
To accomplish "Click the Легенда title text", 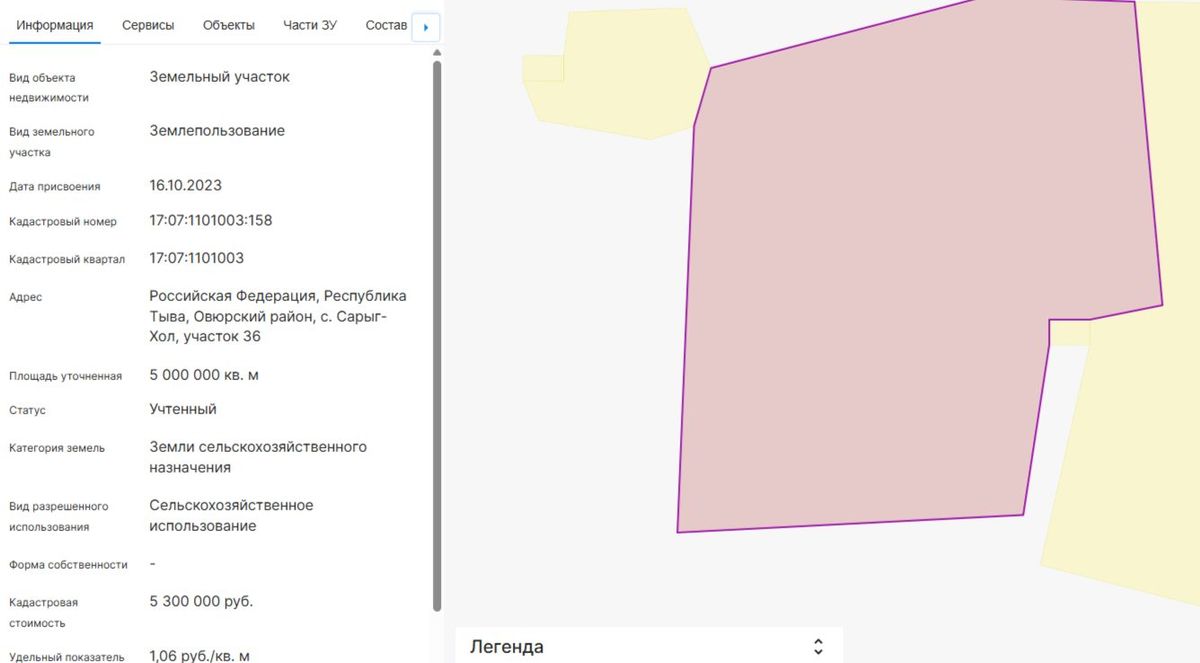I will [x=507, y=647].
